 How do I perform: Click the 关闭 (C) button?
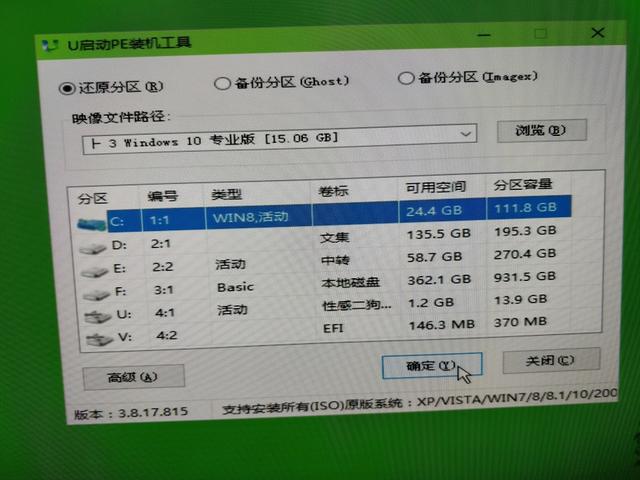(551, 360)
